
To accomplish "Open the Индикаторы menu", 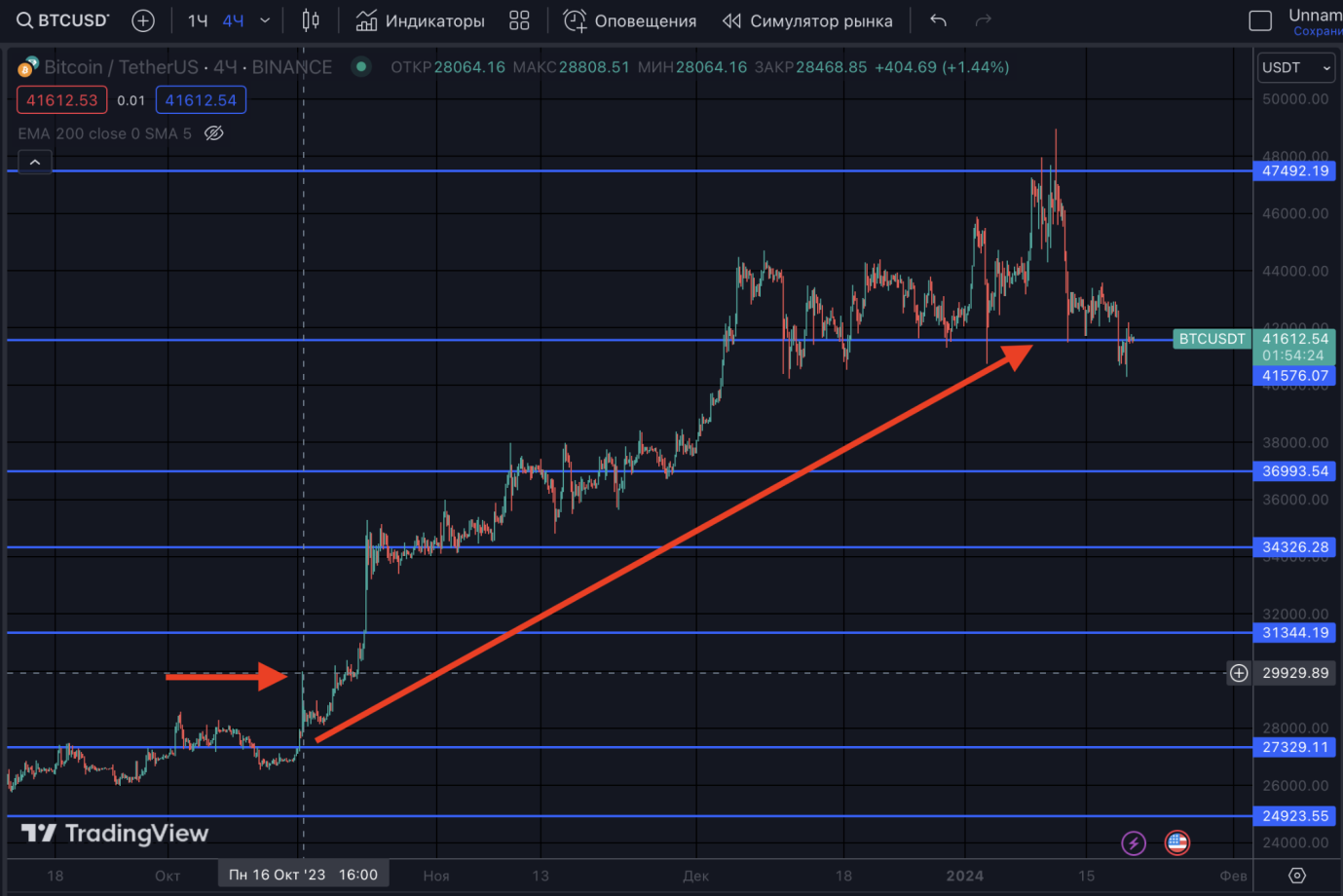I will [x=420, y=20].
